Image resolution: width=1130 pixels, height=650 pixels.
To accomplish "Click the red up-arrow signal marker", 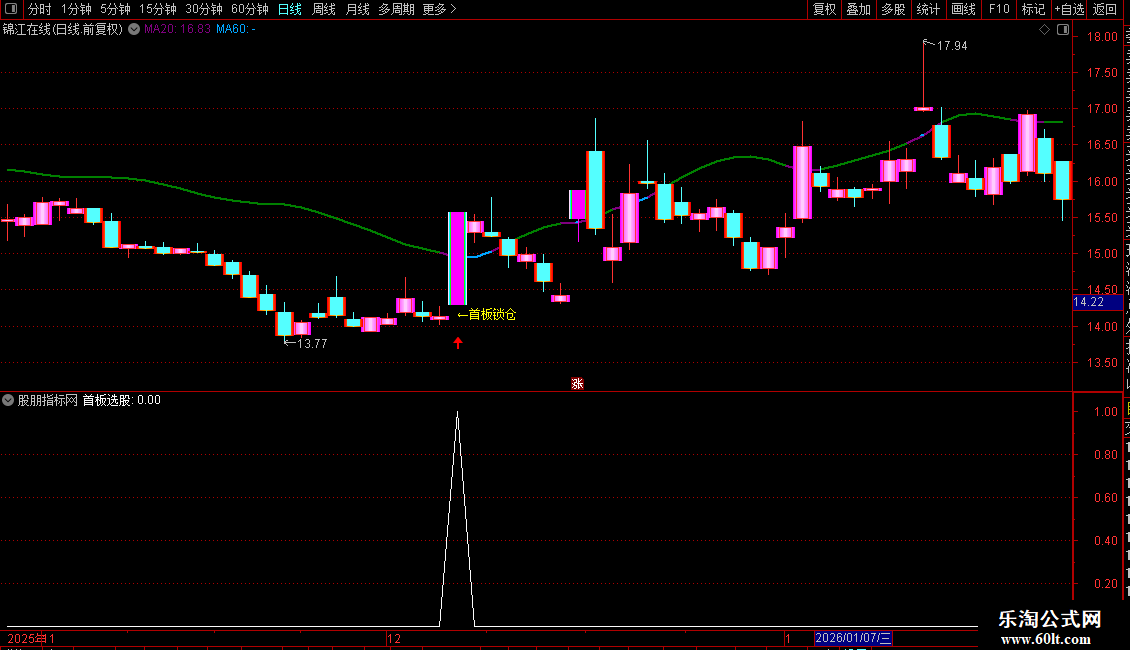I will (x=458, y=343).
